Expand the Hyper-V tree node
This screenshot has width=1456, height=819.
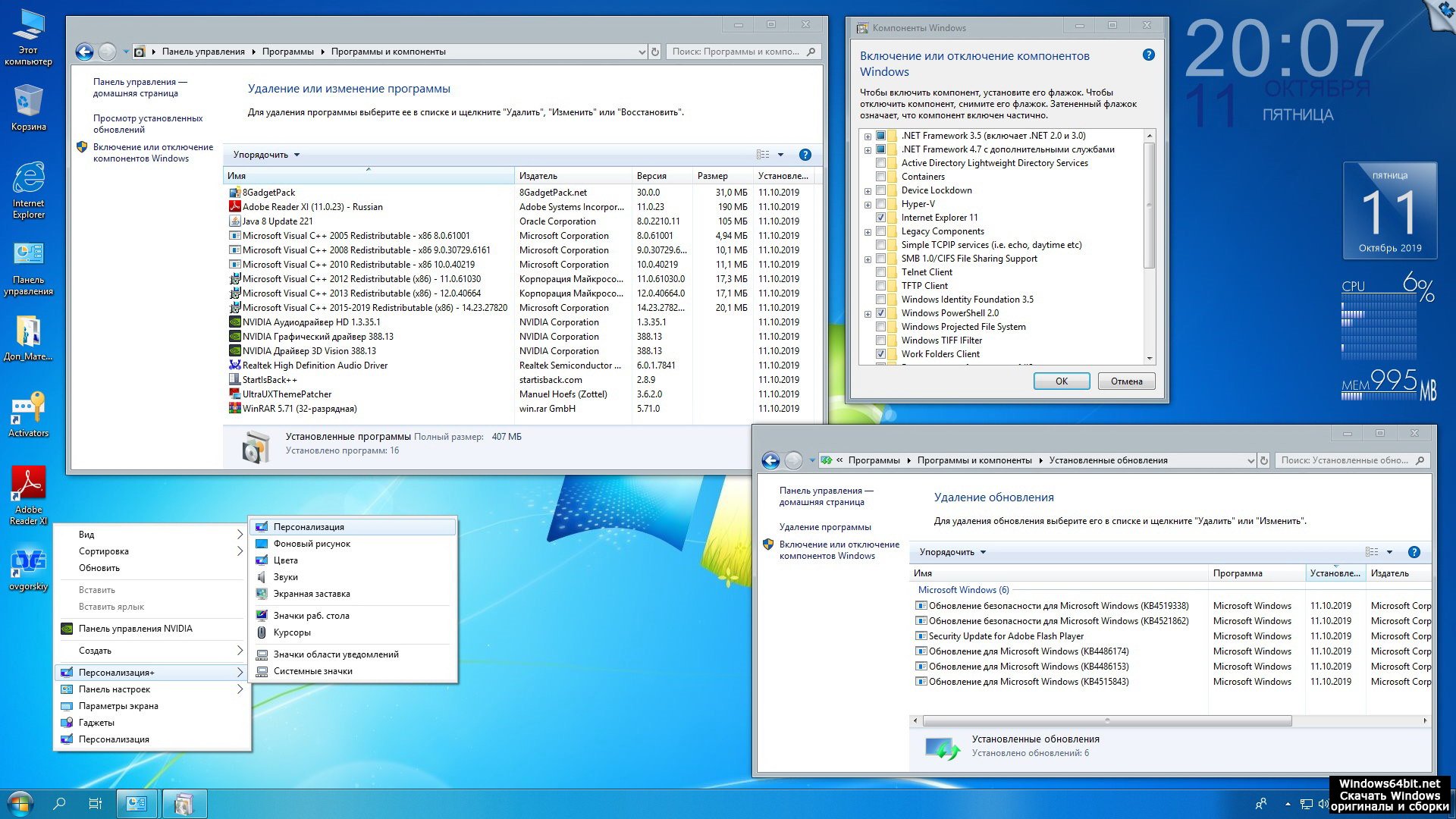868,205
